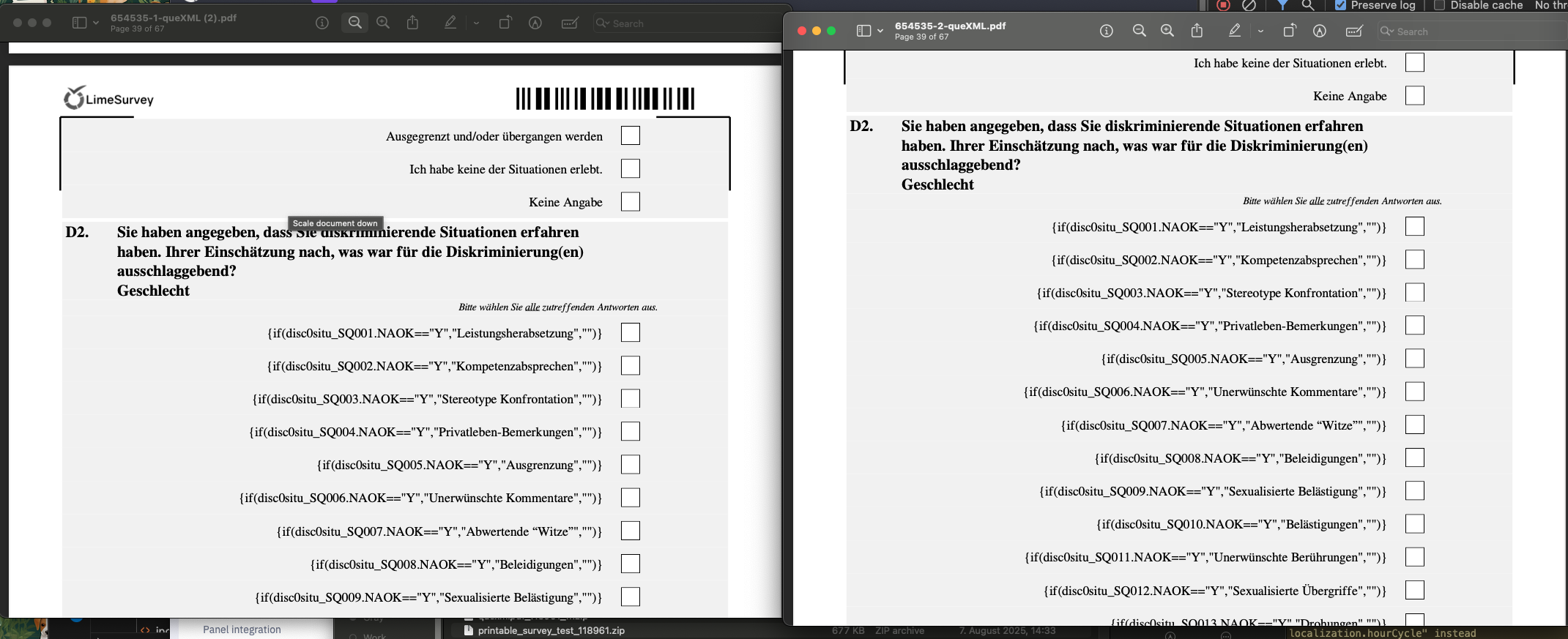Open form filling tool in 654535-2 window
1568x639 pixels.
coord(1354,31)
